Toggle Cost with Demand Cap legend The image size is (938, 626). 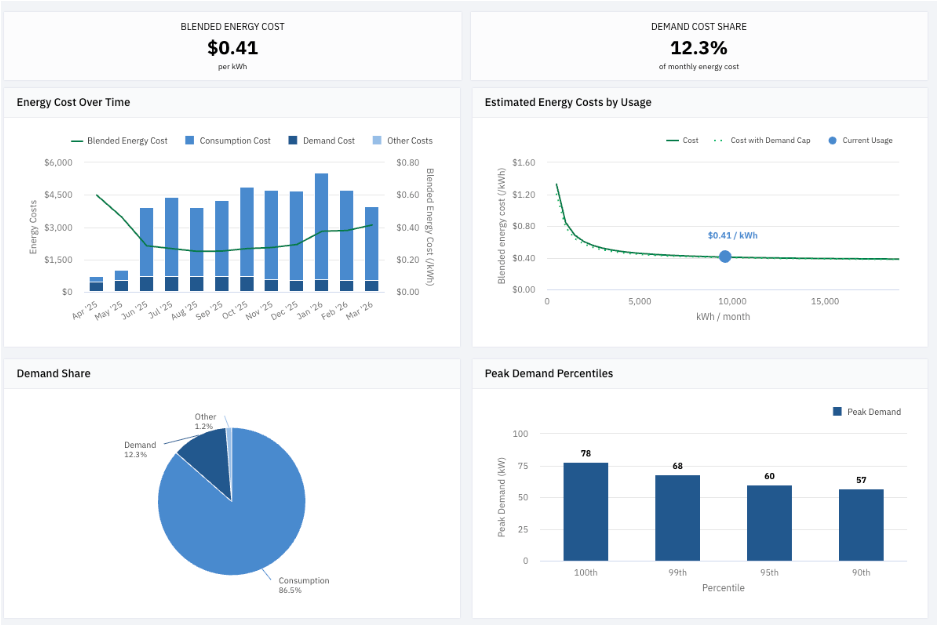[762, 140]
